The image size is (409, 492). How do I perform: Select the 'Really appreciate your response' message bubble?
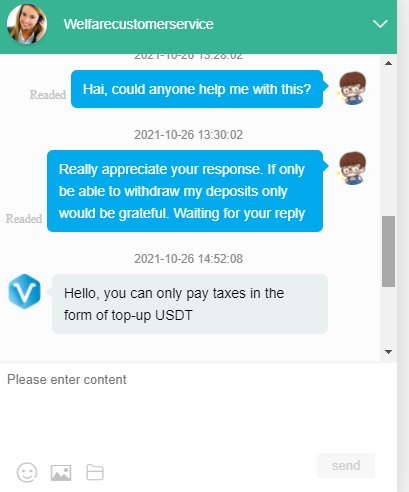[185, 191]
